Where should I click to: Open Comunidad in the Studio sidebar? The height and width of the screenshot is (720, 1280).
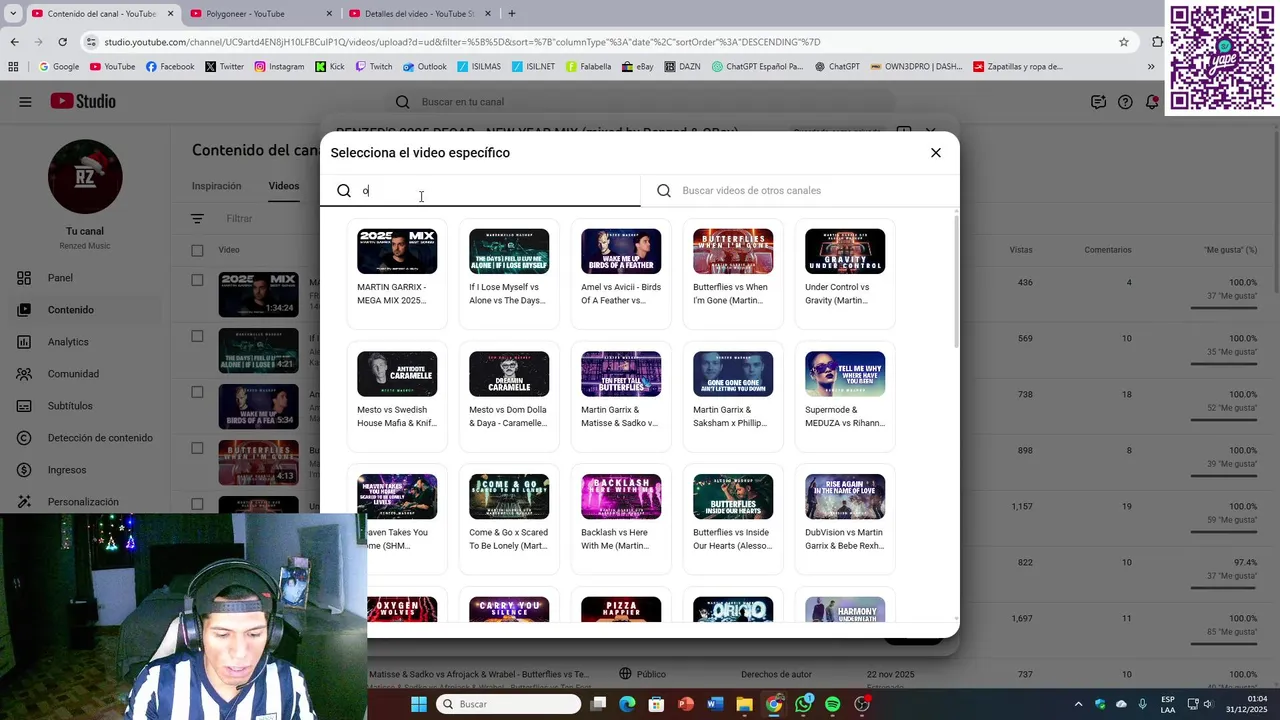click(85, 374)
